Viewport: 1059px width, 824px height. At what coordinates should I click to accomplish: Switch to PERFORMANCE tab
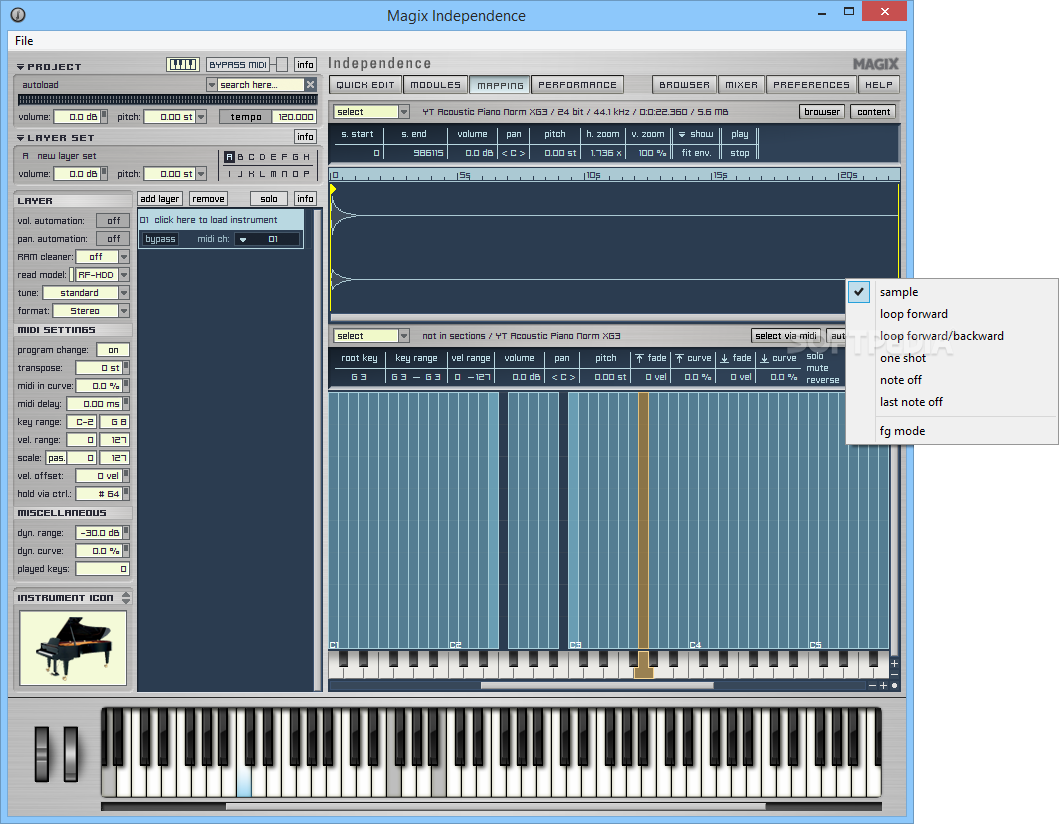click(x=577, y=84)
